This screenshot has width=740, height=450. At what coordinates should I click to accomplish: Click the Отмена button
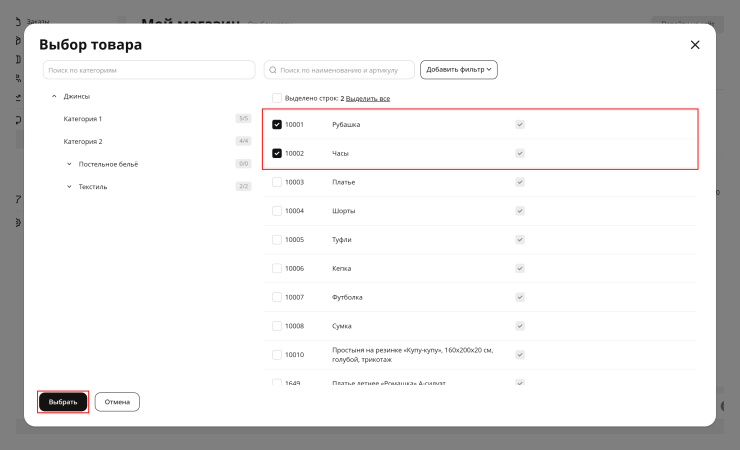click(x=117, y=402)
